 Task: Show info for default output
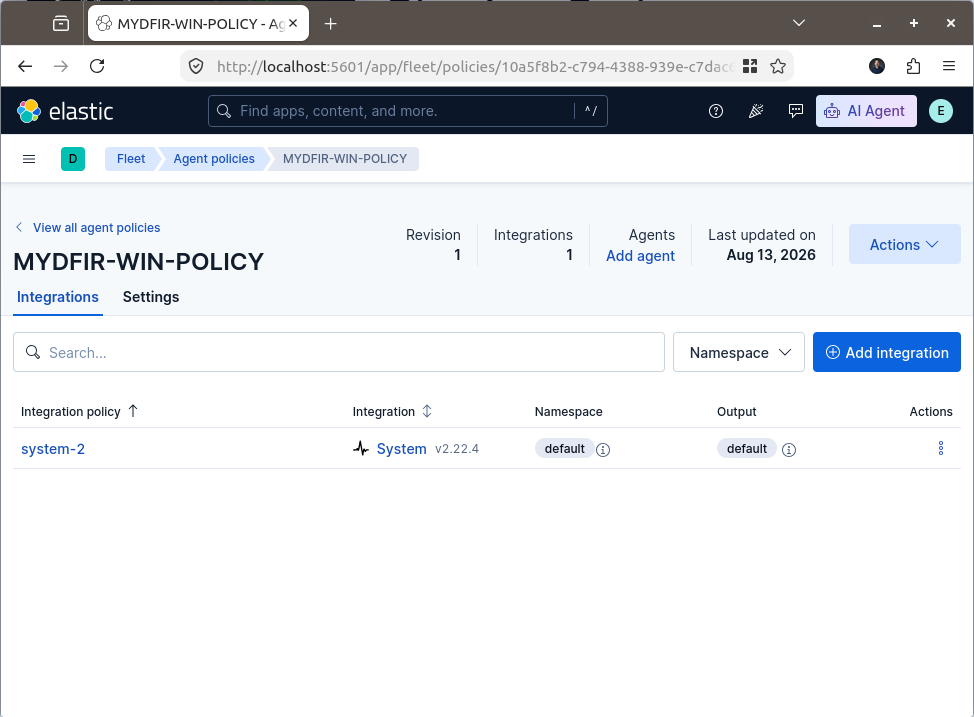pyautogui.click(x=789, y=450)
